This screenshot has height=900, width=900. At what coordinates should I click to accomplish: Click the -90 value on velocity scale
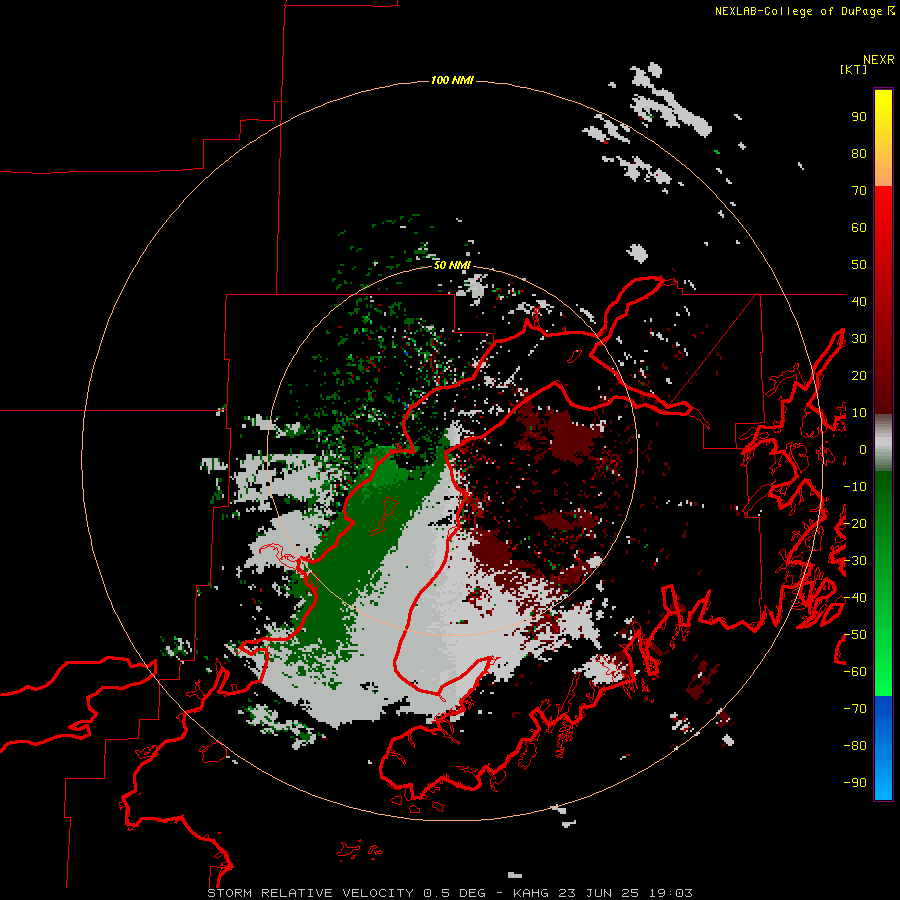855,783
